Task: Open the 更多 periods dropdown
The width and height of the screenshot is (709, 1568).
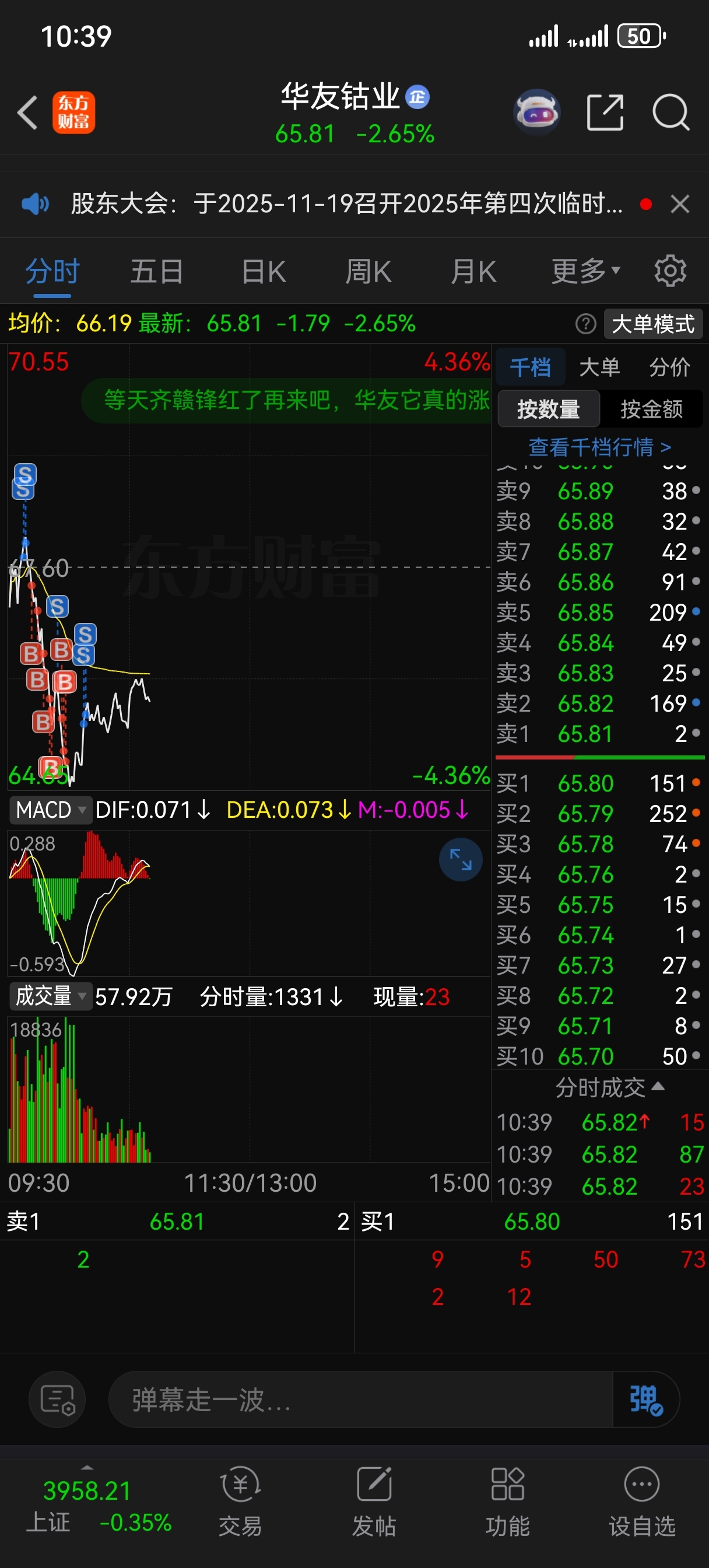Action: [585, 271]
